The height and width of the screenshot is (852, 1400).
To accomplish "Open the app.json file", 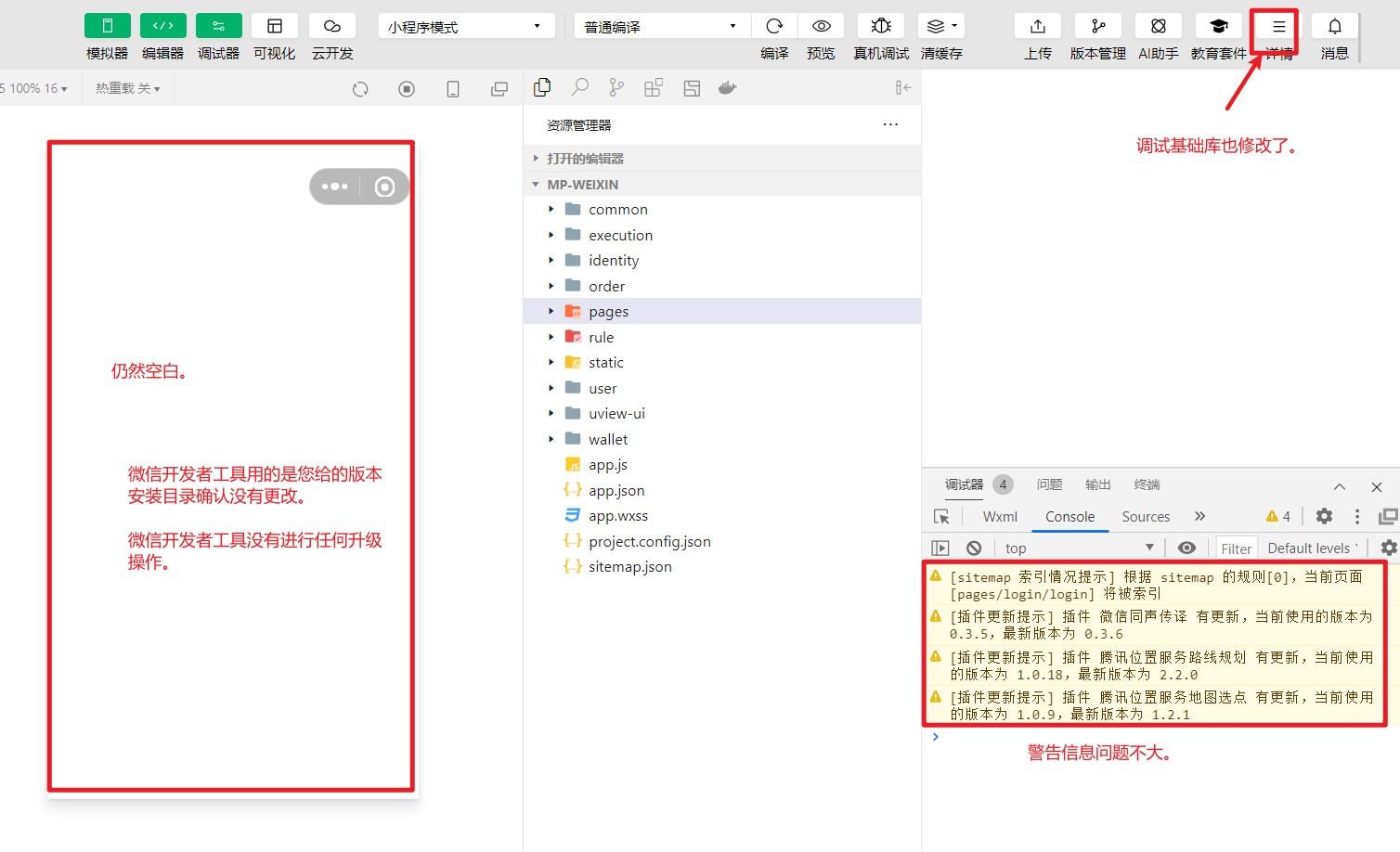I will coord(722,490).
